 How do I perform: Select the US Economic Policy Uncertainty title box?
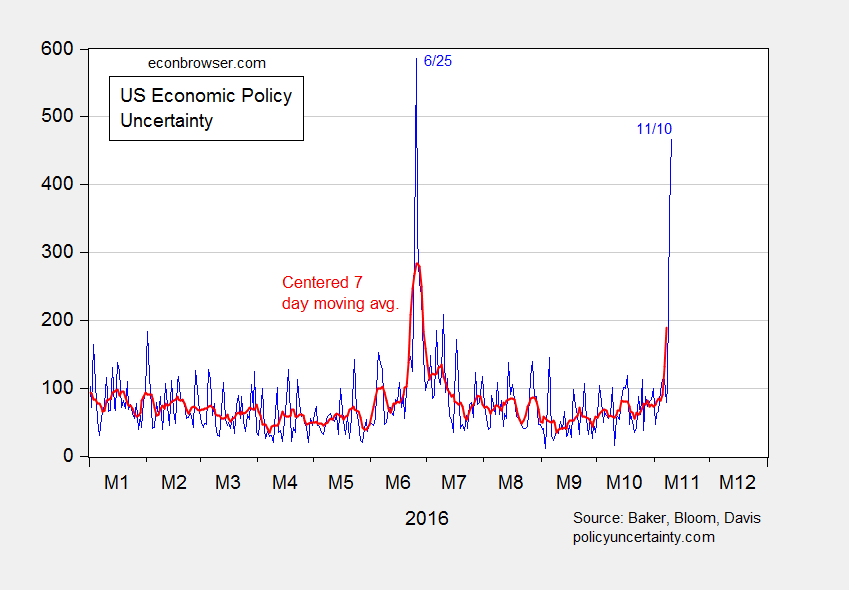[206, 108]
